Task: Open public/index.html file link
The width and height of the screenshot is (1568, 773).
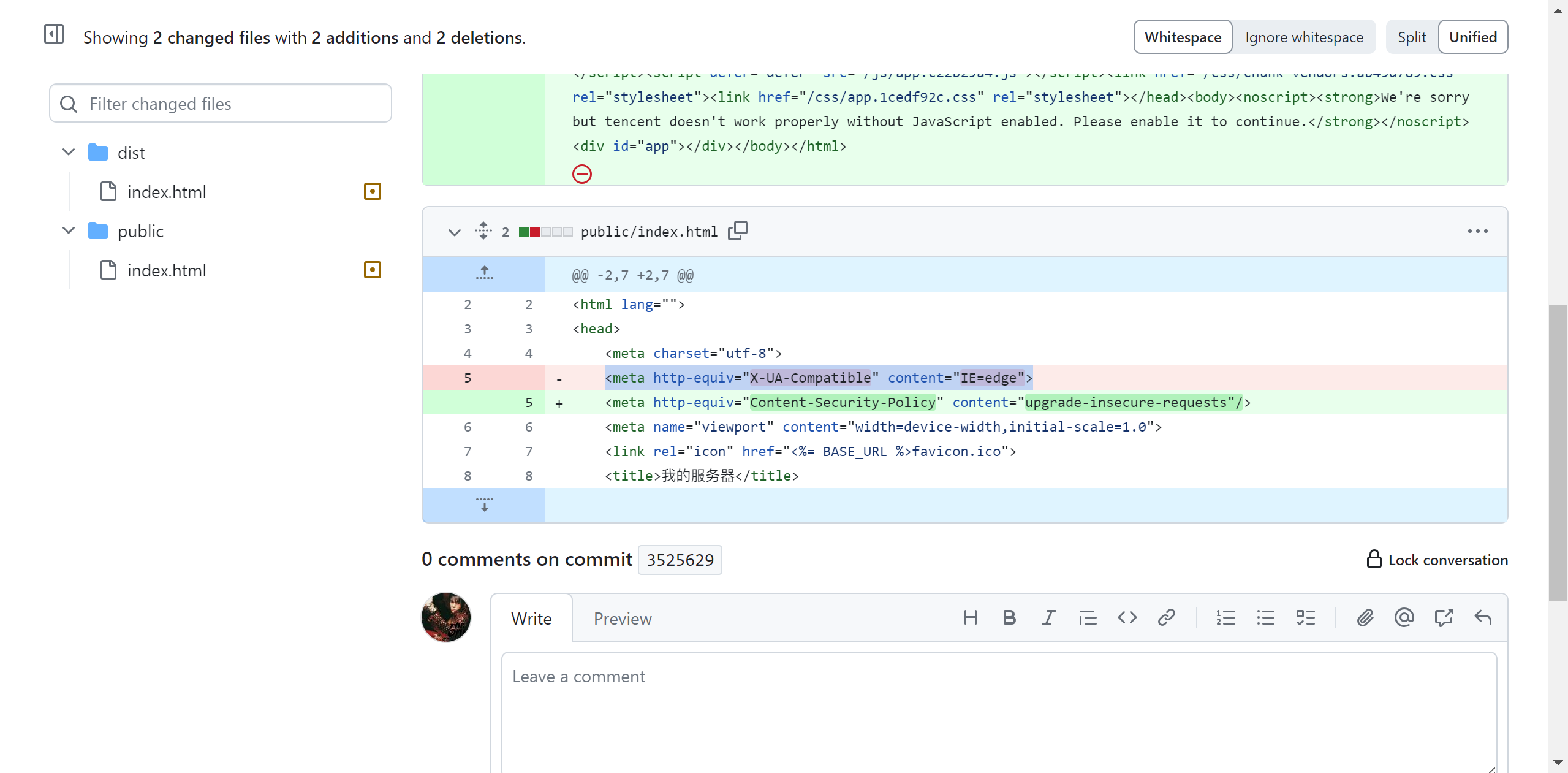Action: (x=649, y=232)
